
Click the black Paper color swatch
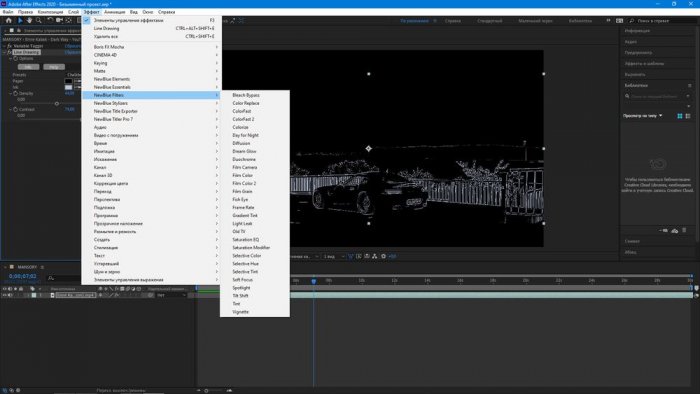coord(68,81)
